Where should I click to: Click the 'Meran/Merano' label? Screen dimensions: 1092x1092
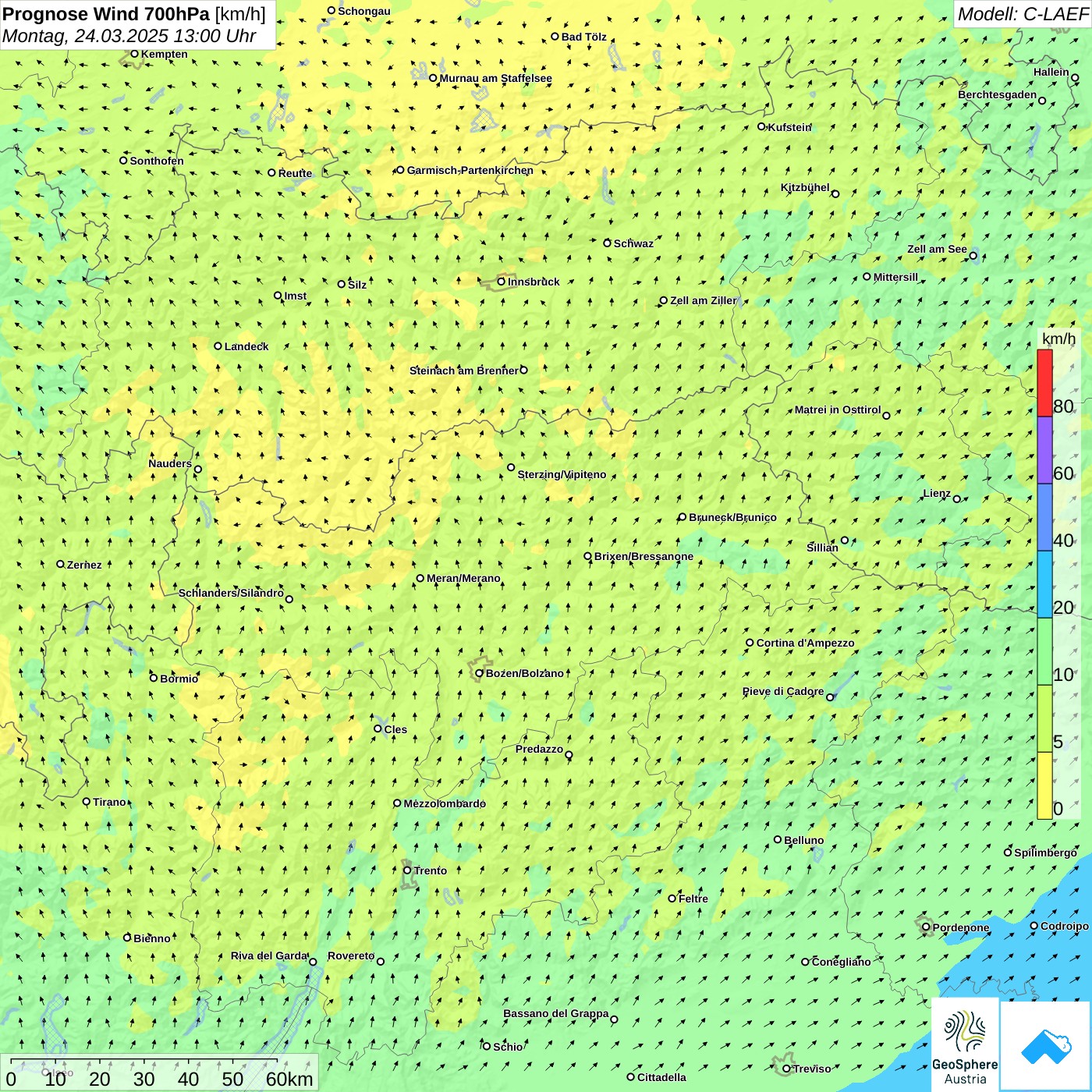(464, 578)
